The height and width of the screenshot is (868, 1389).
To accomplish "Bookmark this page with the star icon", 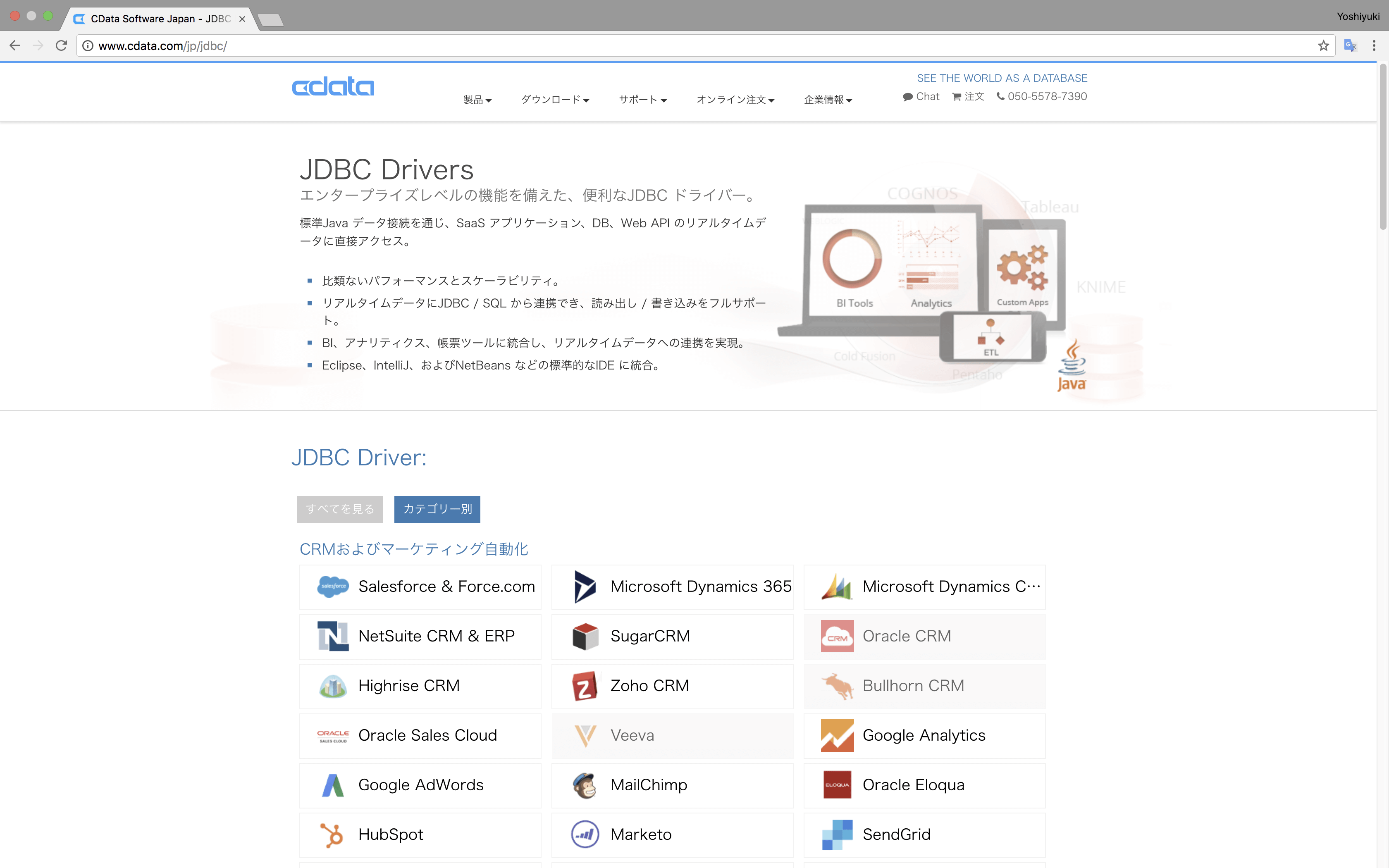I will pos(1323,45).
